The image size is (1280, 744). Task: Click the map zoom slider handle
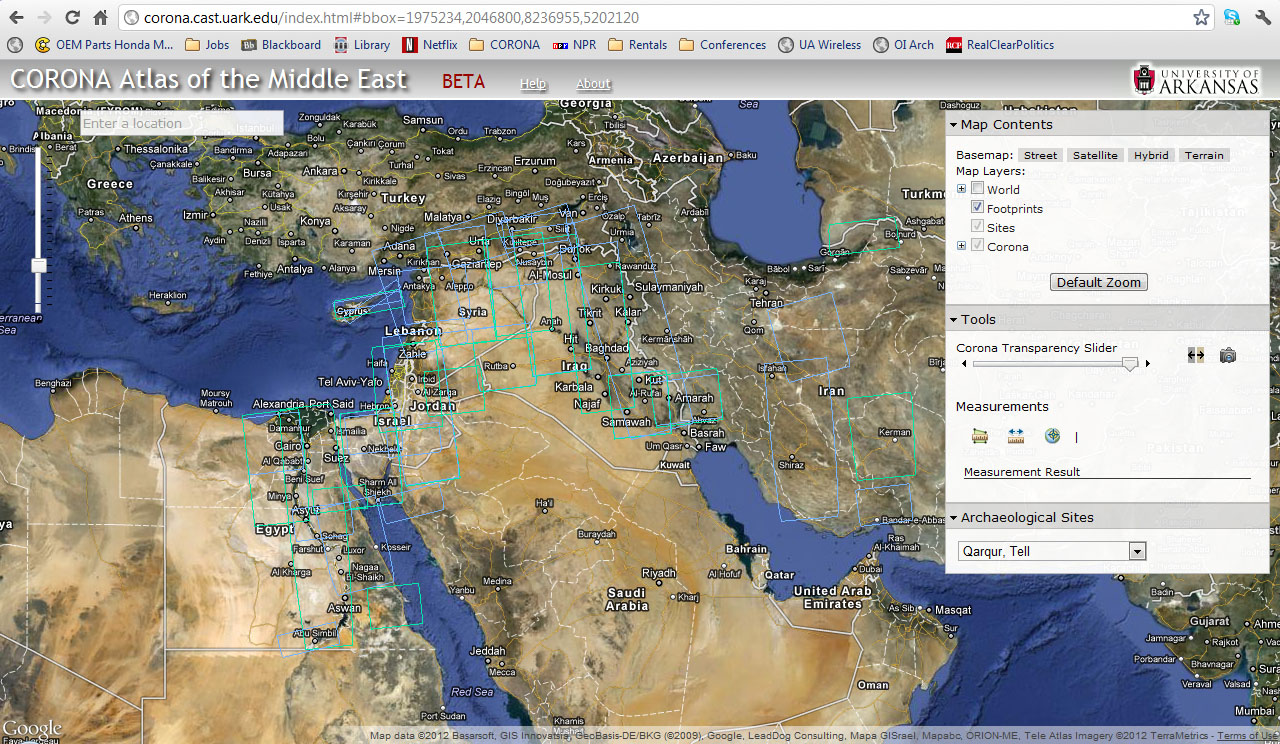pyautogui.click(x=39, y=266)
